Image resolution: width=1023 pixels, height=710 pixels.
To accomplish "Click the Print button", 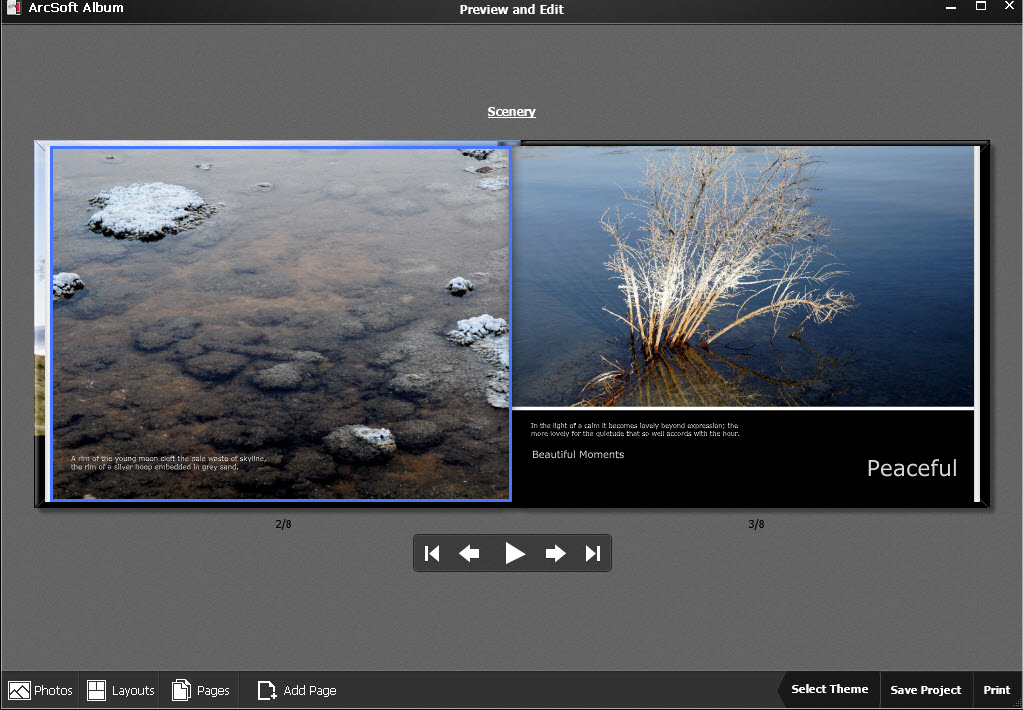I will 996,690.
